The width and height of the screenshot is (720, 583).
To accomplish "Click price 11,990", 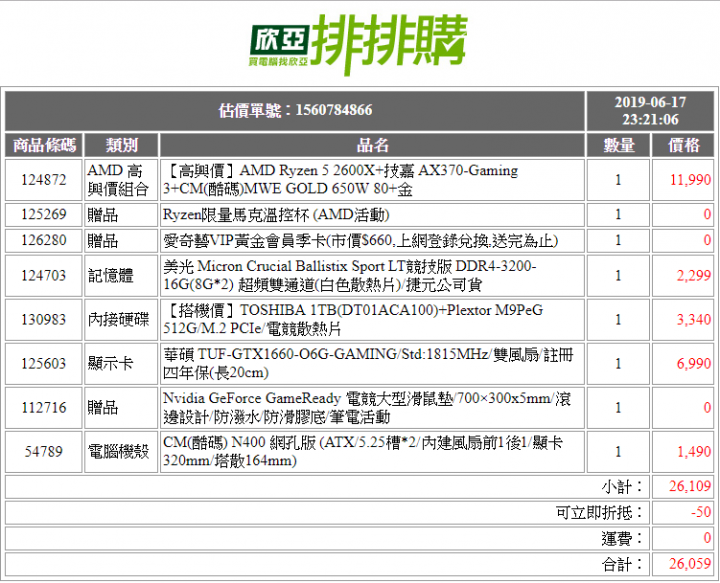I will tap(690, 179).
